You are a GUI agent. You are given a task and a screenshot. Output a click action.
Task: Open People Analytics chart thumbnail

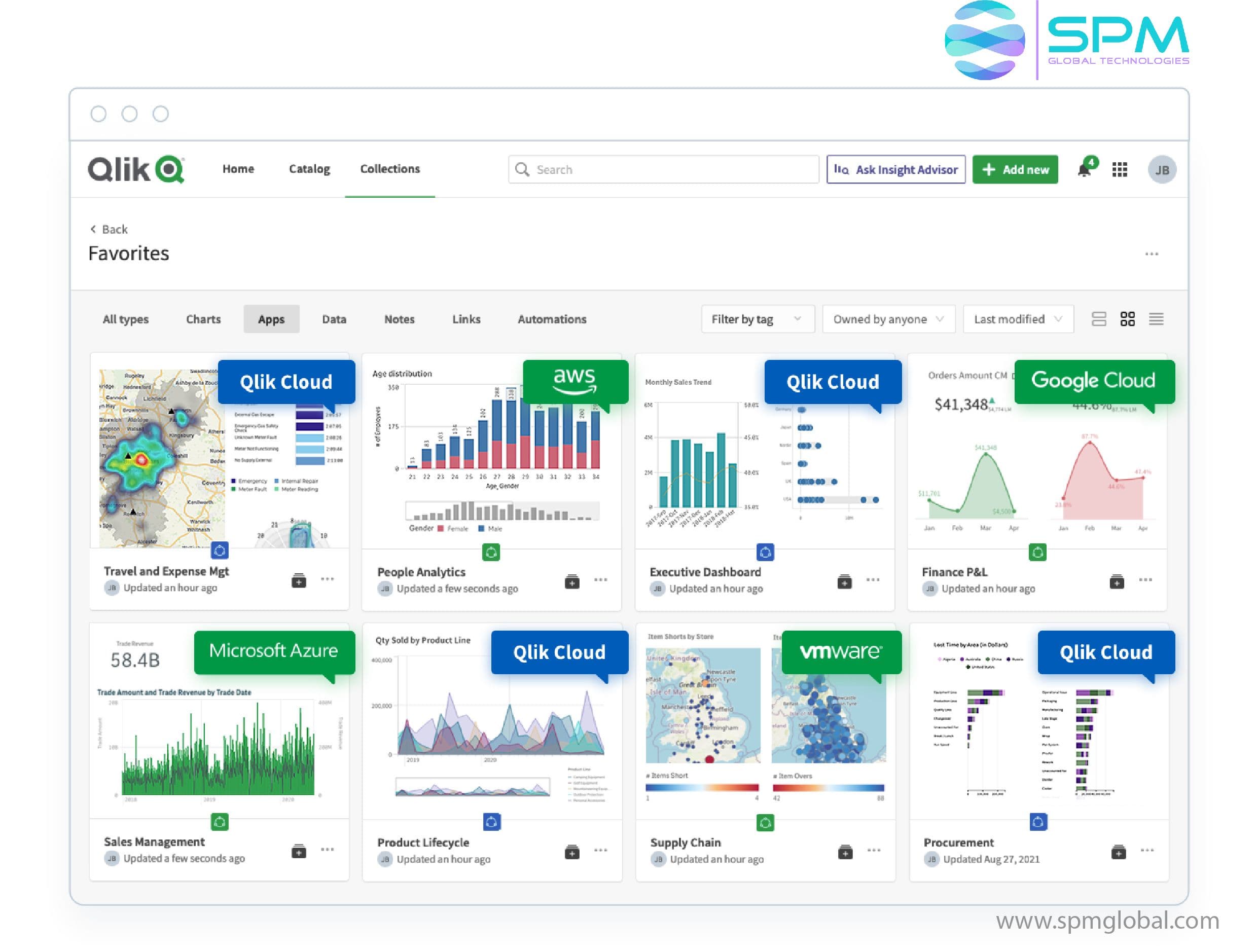[x=491, y=452]
